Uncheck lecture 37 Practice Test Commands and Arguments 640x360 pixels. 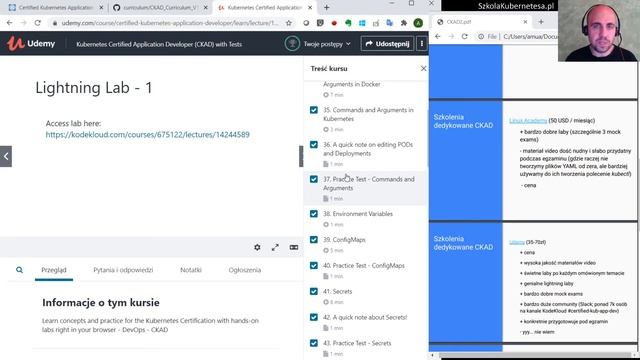pos(313,179)
